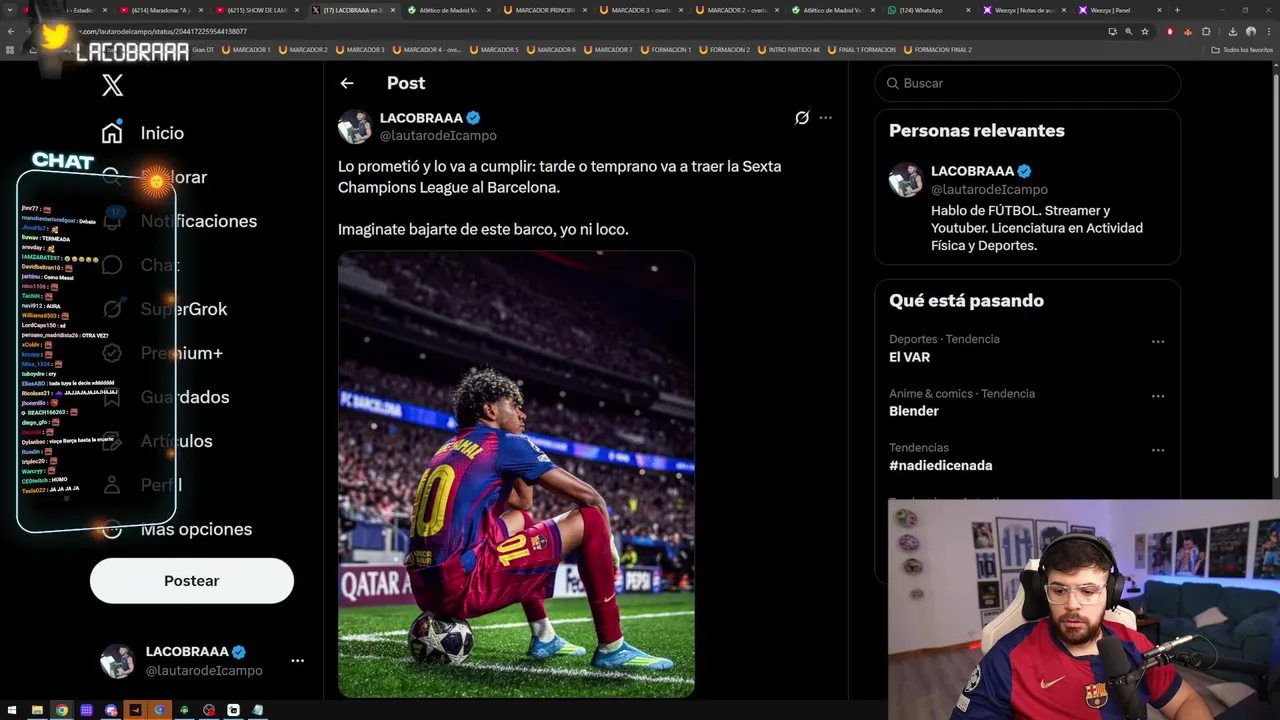Open the Windows Start menu

click(x=13, y=710)
